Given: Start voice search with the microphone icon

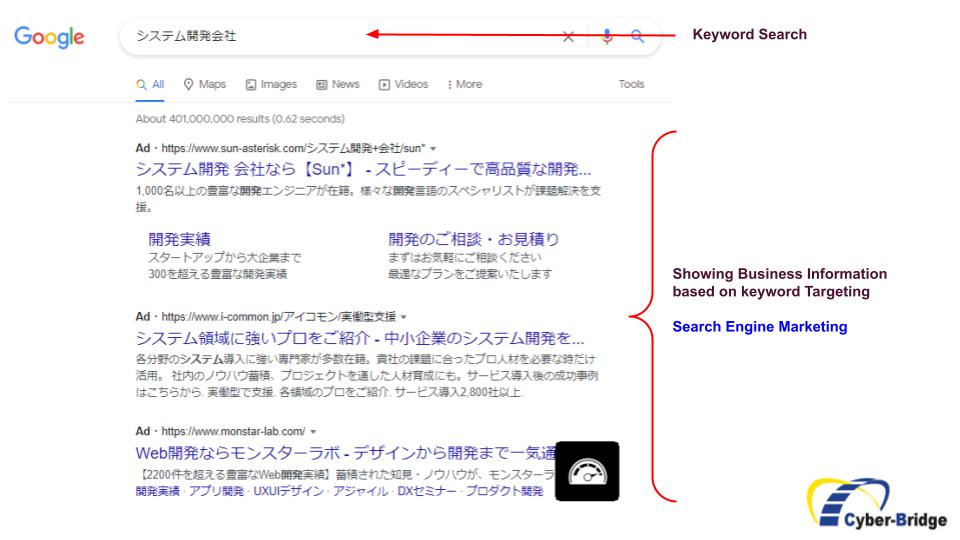Looking at the screenshot, I should pos(607,36).
